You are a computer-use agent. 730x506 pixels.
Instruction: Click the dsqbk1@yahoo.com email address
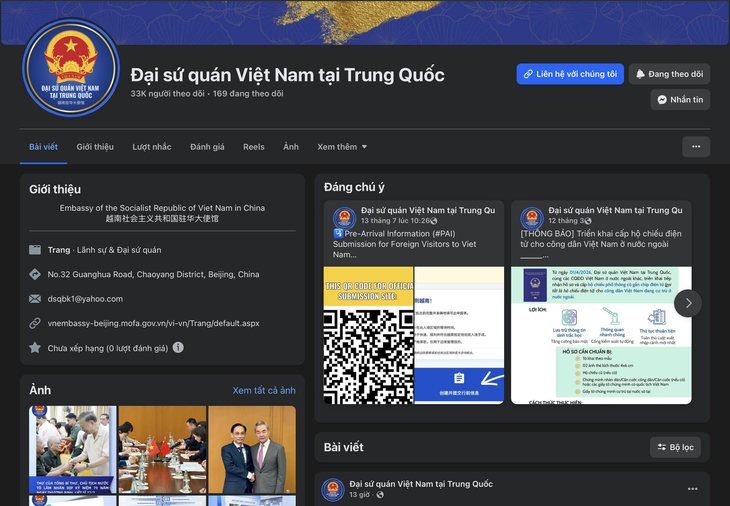[x=85, y=299]
